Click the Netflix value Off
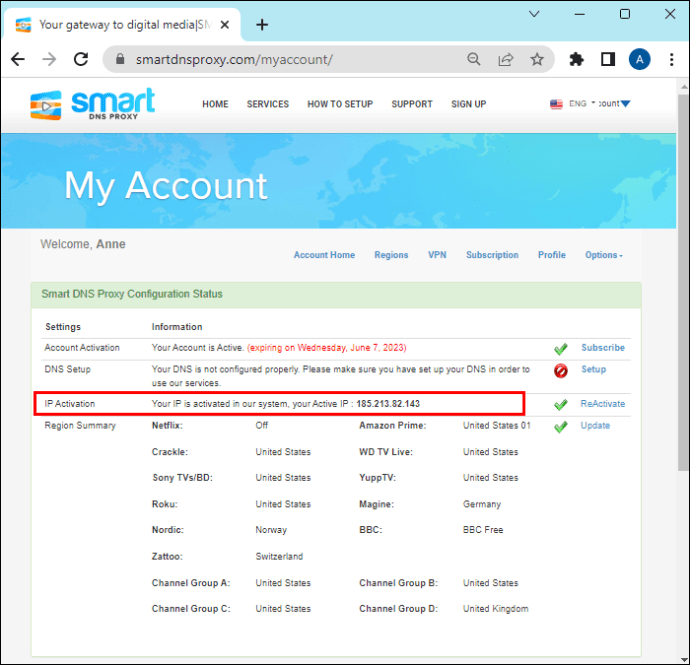The height and width of the screenshot is (665, 690). click(261, 426)
